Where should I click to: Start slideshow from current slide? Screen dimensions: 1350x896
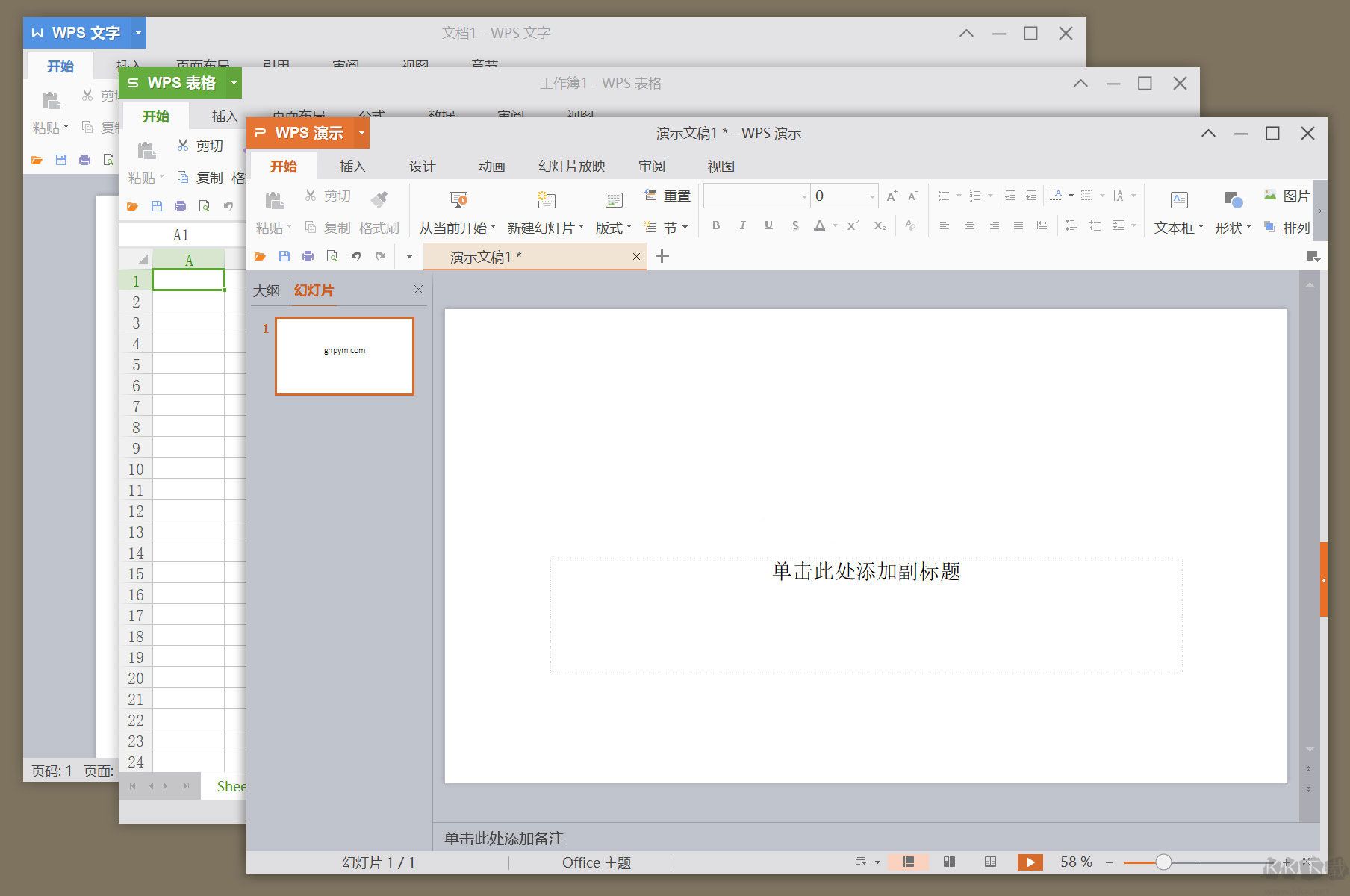(x=458, y=200)
